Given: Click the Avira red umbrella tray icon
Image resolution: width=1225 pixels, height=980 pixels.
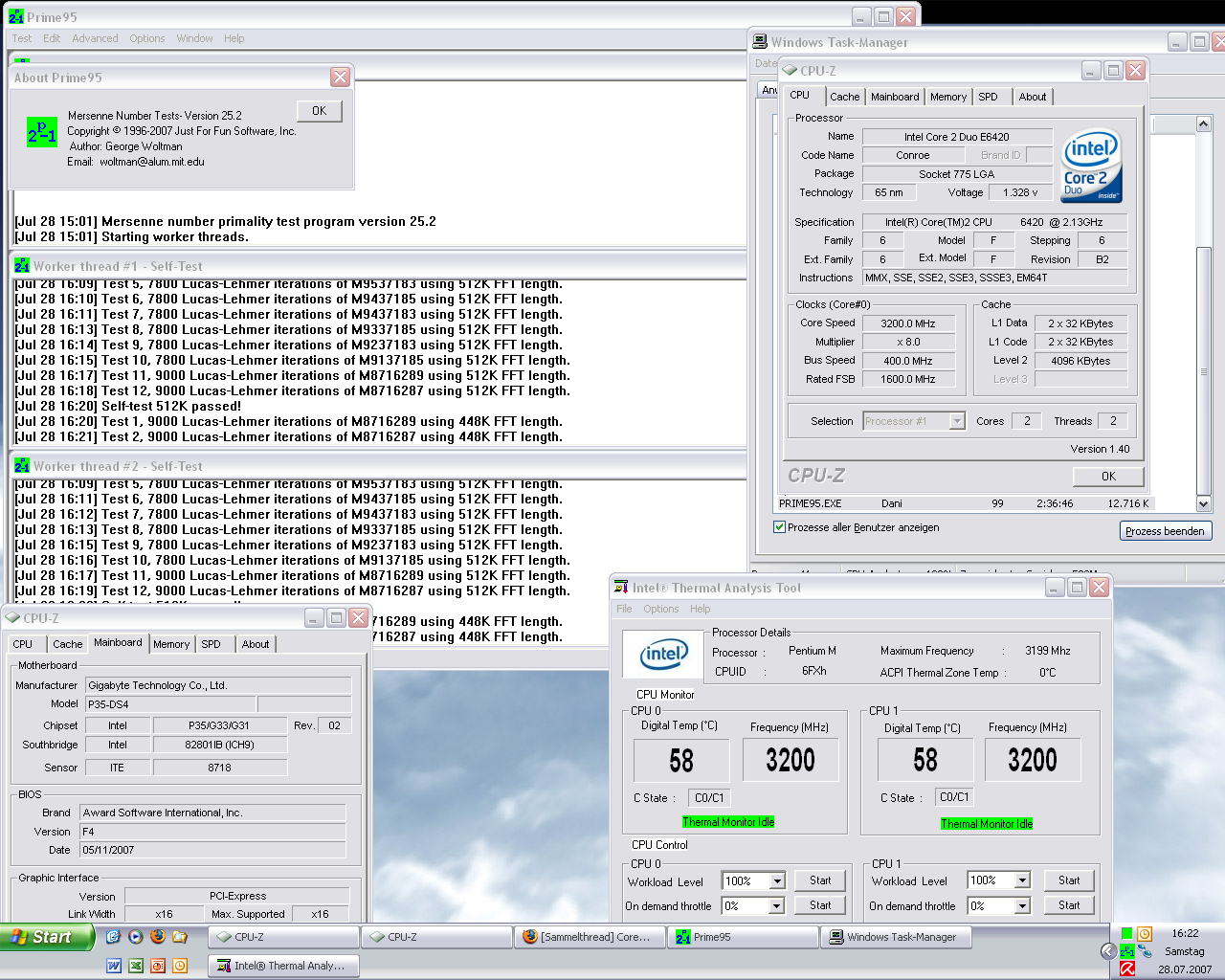Looking at the screenshot, I should (x=1127, y=969).
